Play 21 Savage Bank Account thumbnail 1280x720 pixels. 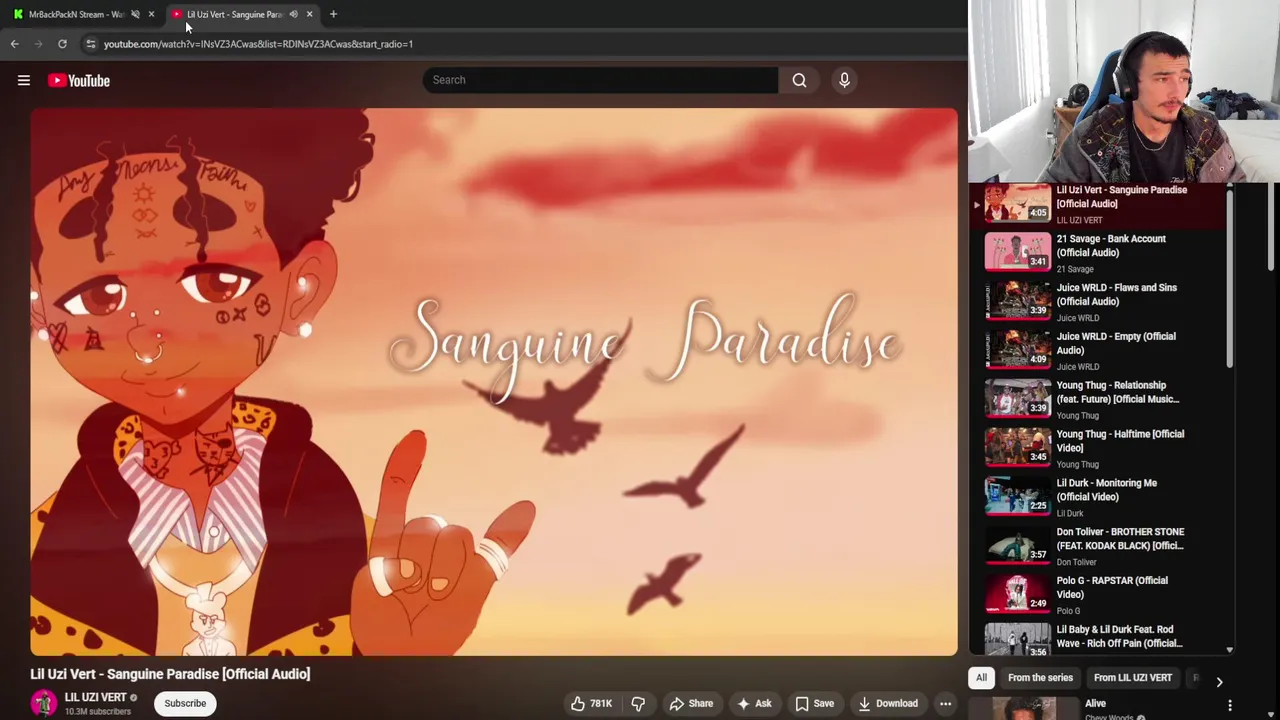tap(1018, 252)
